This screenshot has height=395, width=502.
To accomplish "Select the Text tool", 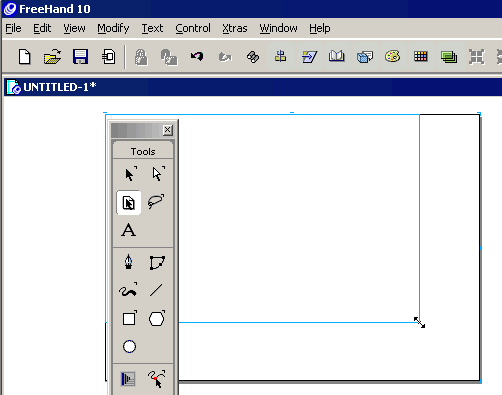I will (129, 230).
